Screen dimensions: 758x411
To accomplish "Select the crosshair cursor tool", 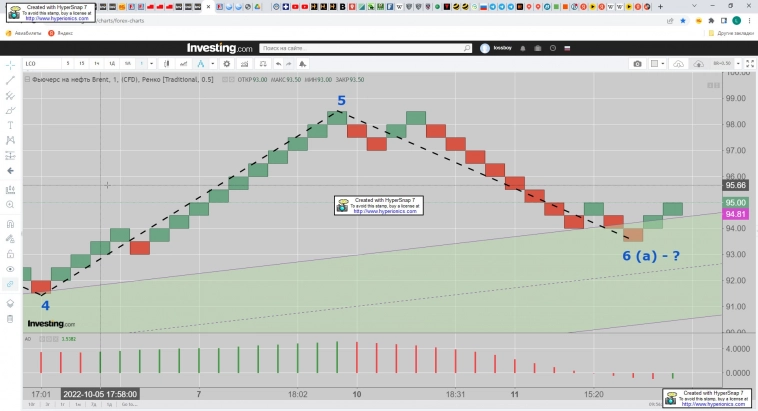I will click(x=10, y=65).
